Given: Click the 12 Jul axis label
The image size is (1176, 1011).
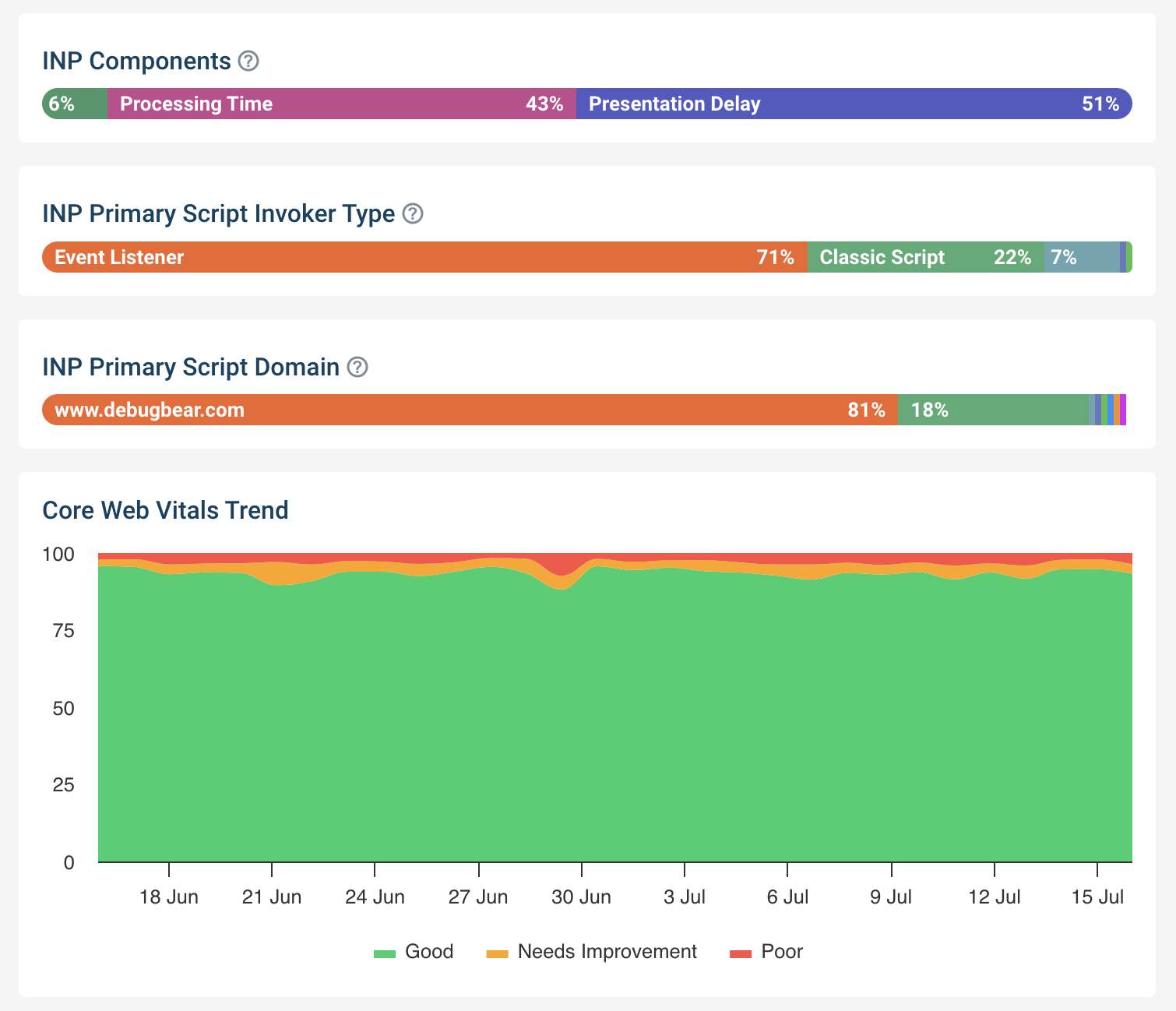Looking at the screenshot, I should (995, 897).
